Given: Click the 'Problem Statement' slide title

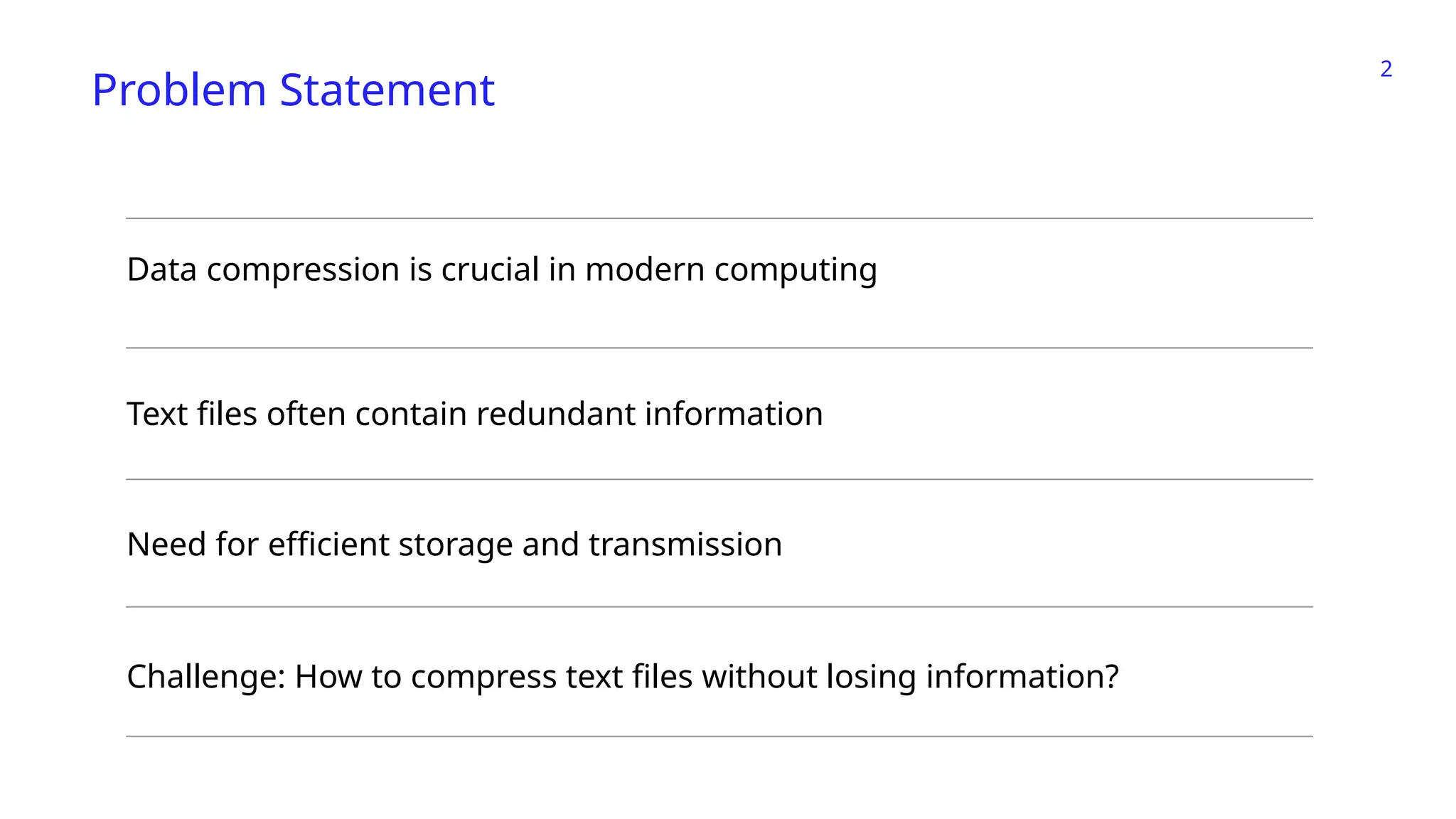Looking at the screenshot, I should click(x=293, y=90).
